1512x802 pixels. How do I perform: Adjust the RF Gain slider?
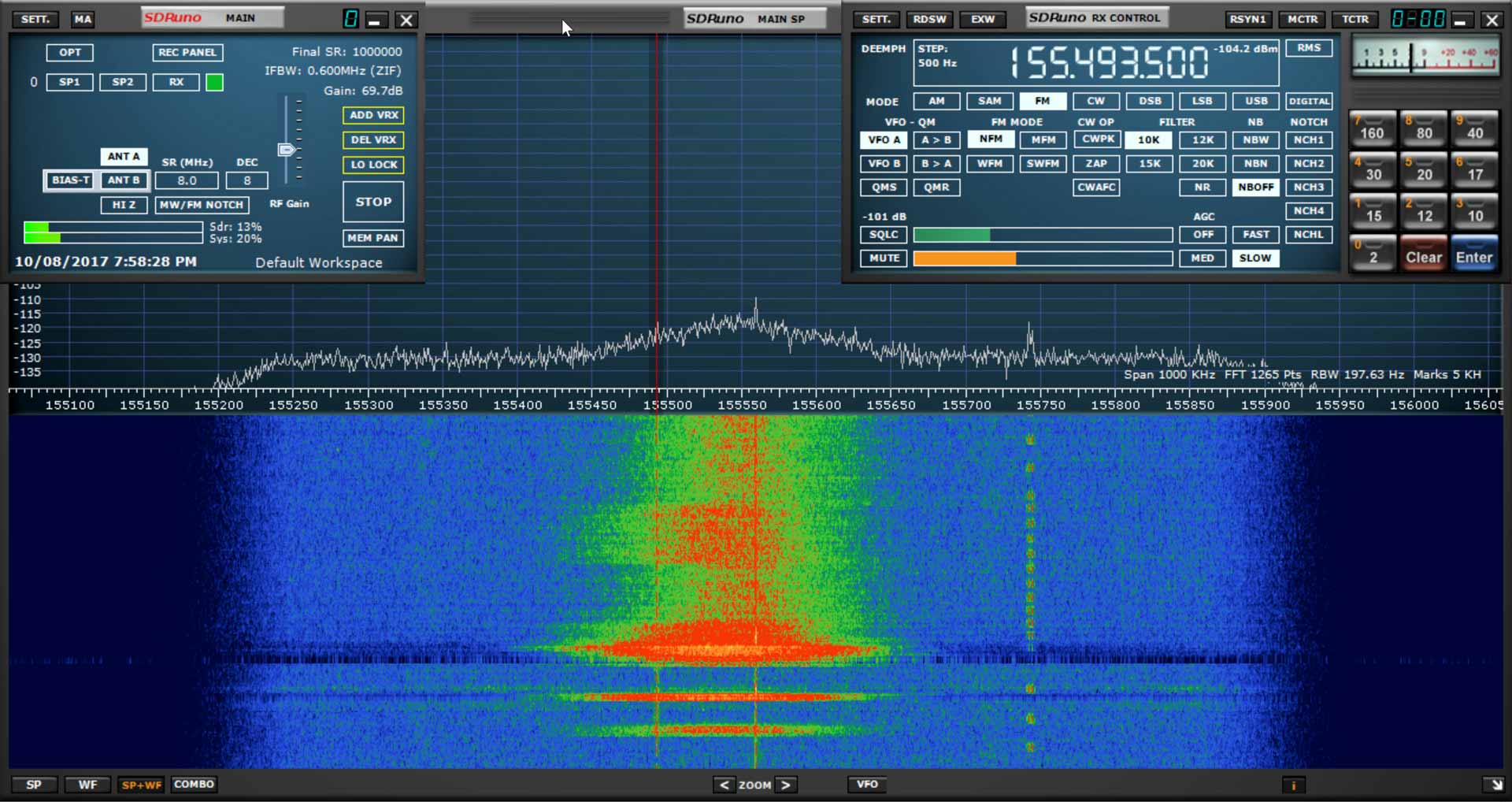tap(287, 148)
